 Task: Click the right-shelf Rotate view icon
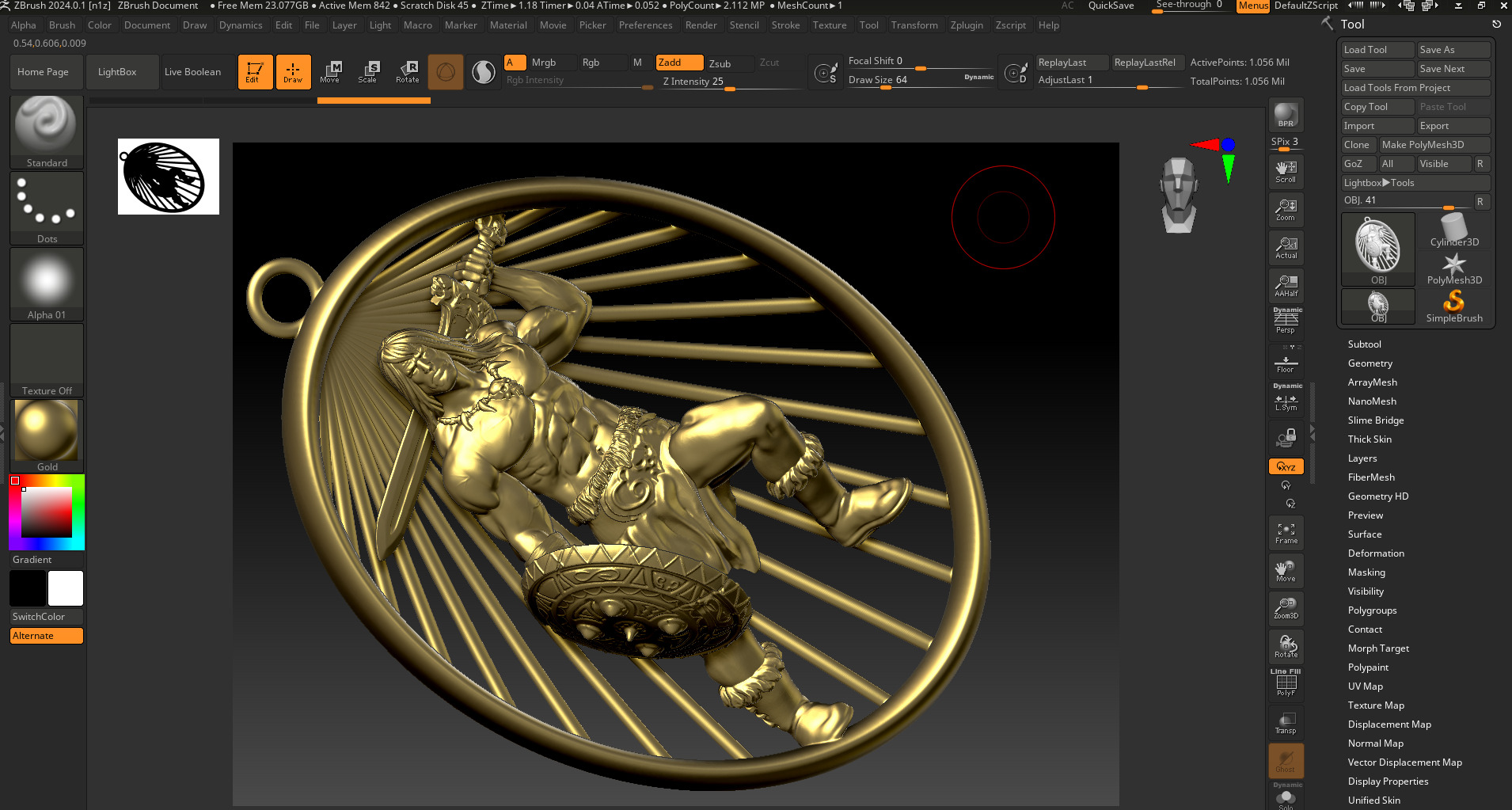[1286, 647]
